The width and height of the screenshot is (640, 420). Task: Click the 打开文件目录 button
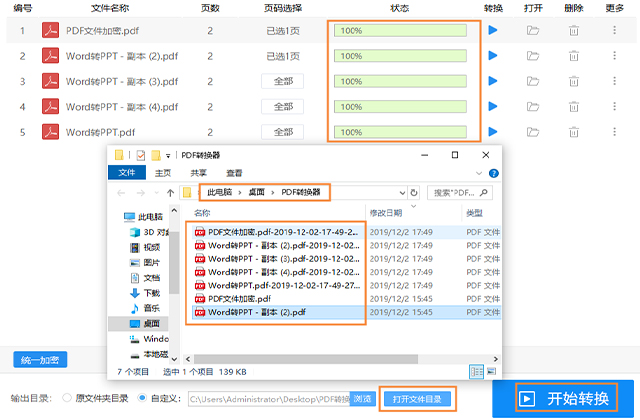point(417,399)
